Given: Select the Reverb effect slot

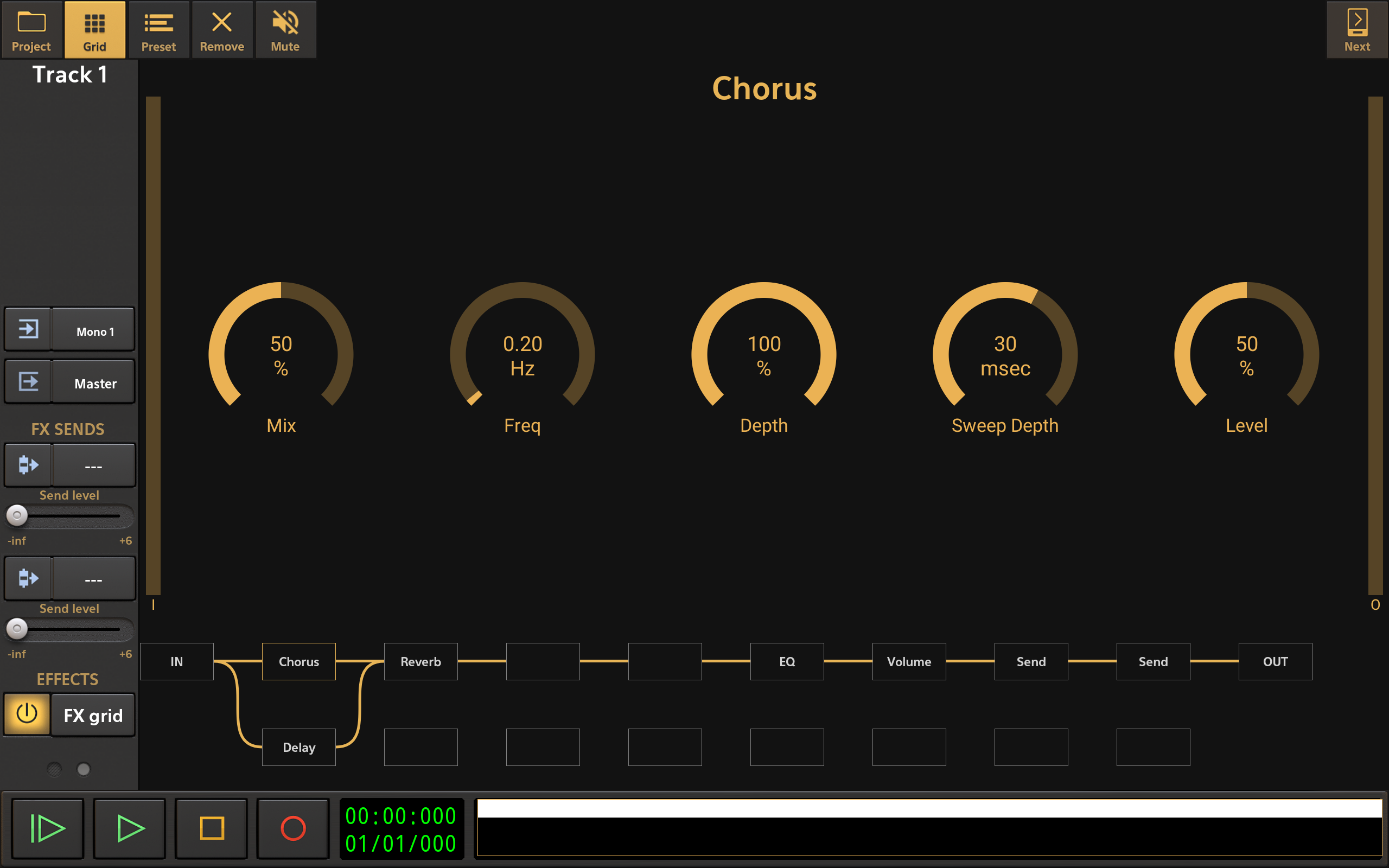Looking at the screenshot, I should click(x=420, y=661).
